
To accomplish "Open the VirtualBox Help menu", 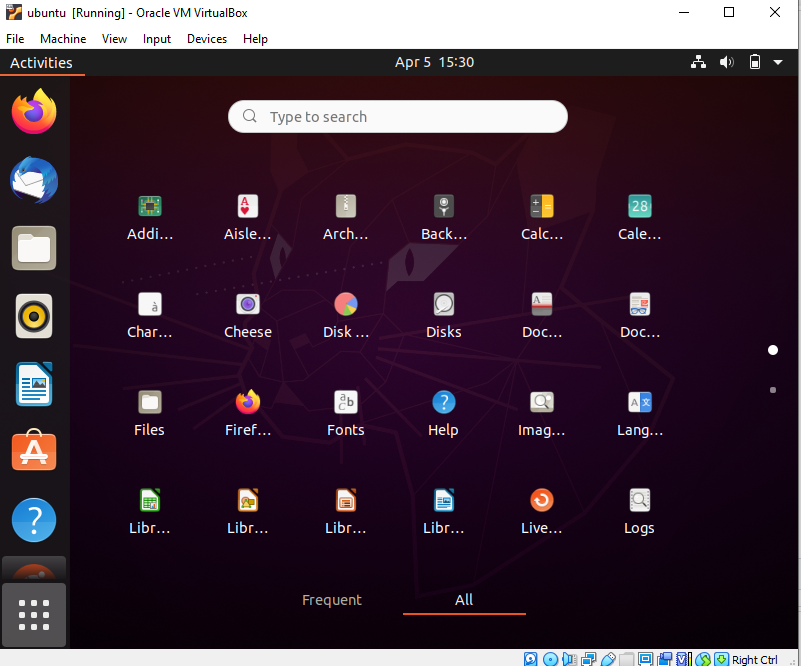I will [255, 39].
